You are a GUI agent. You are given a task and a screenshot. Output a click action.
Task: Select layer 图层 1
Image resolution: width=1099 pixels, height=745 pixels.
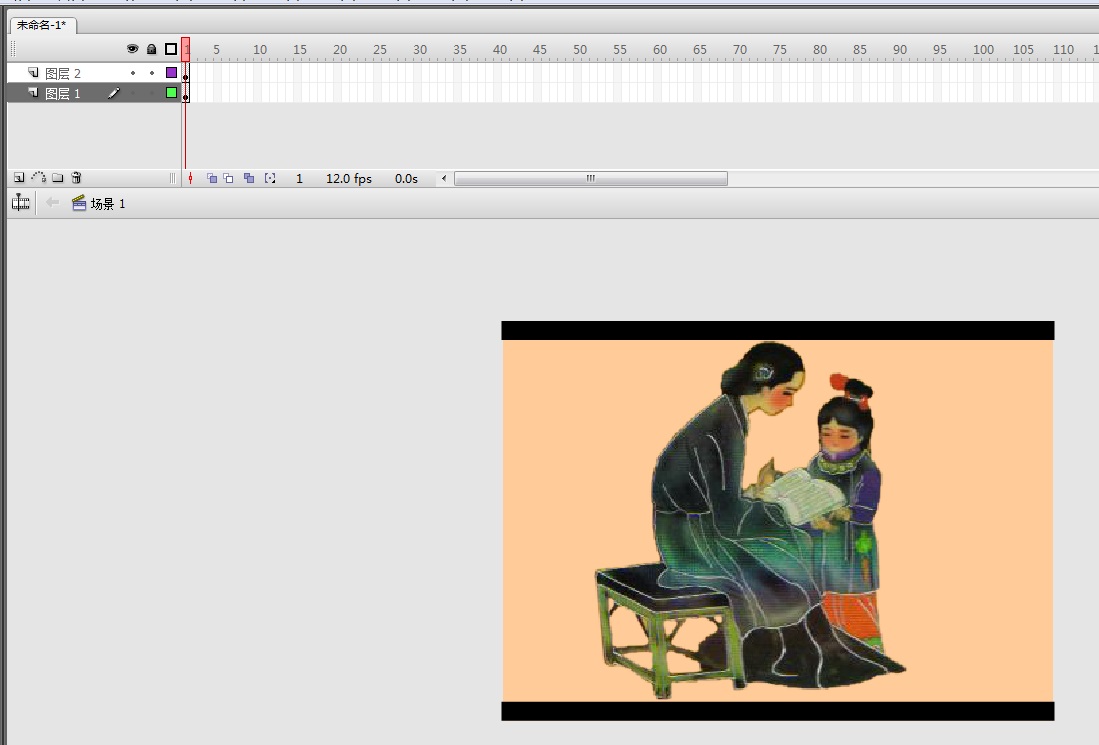click(x=63, y=93)
